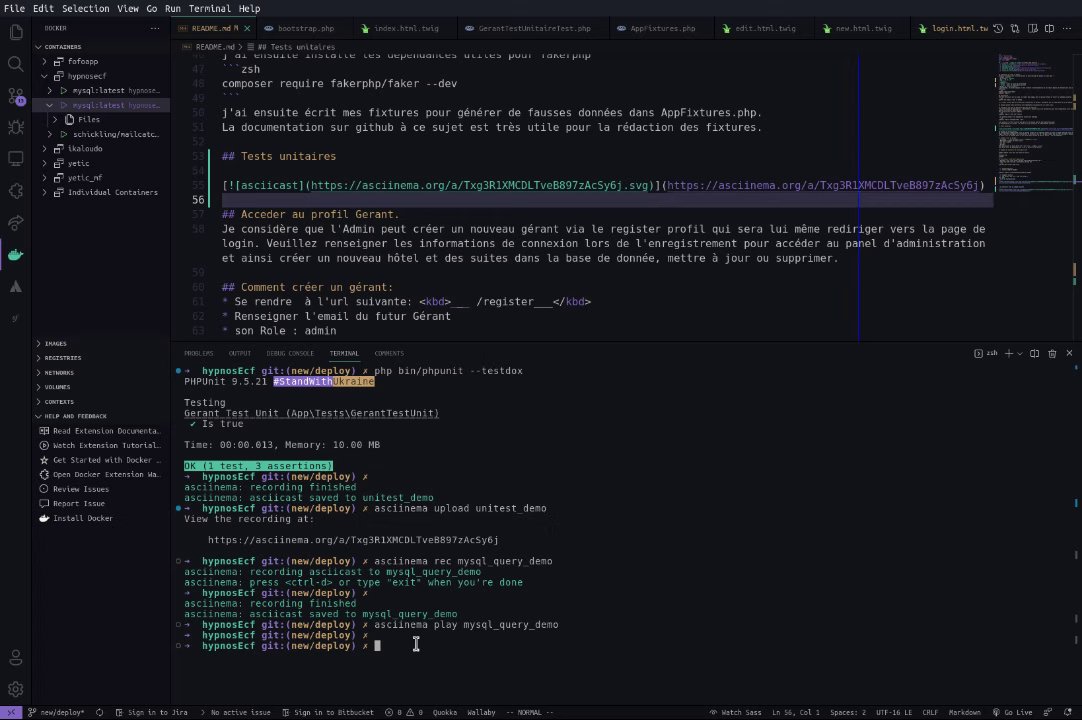Viewport: 1082px width, 720px height.
Task: Expand Individual Containers group
Action: 45,193
